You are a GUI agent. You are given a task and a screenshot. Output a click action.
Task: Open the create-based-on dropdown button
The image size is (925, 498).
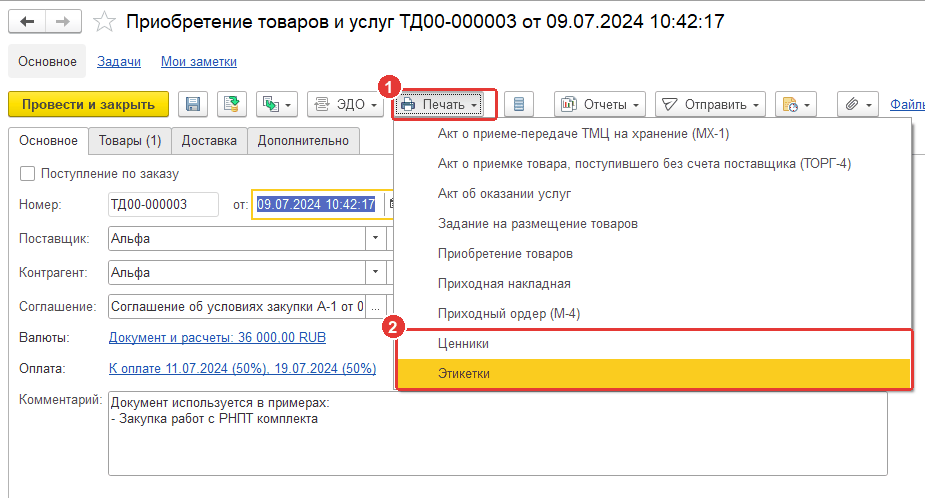click(277, 104)
